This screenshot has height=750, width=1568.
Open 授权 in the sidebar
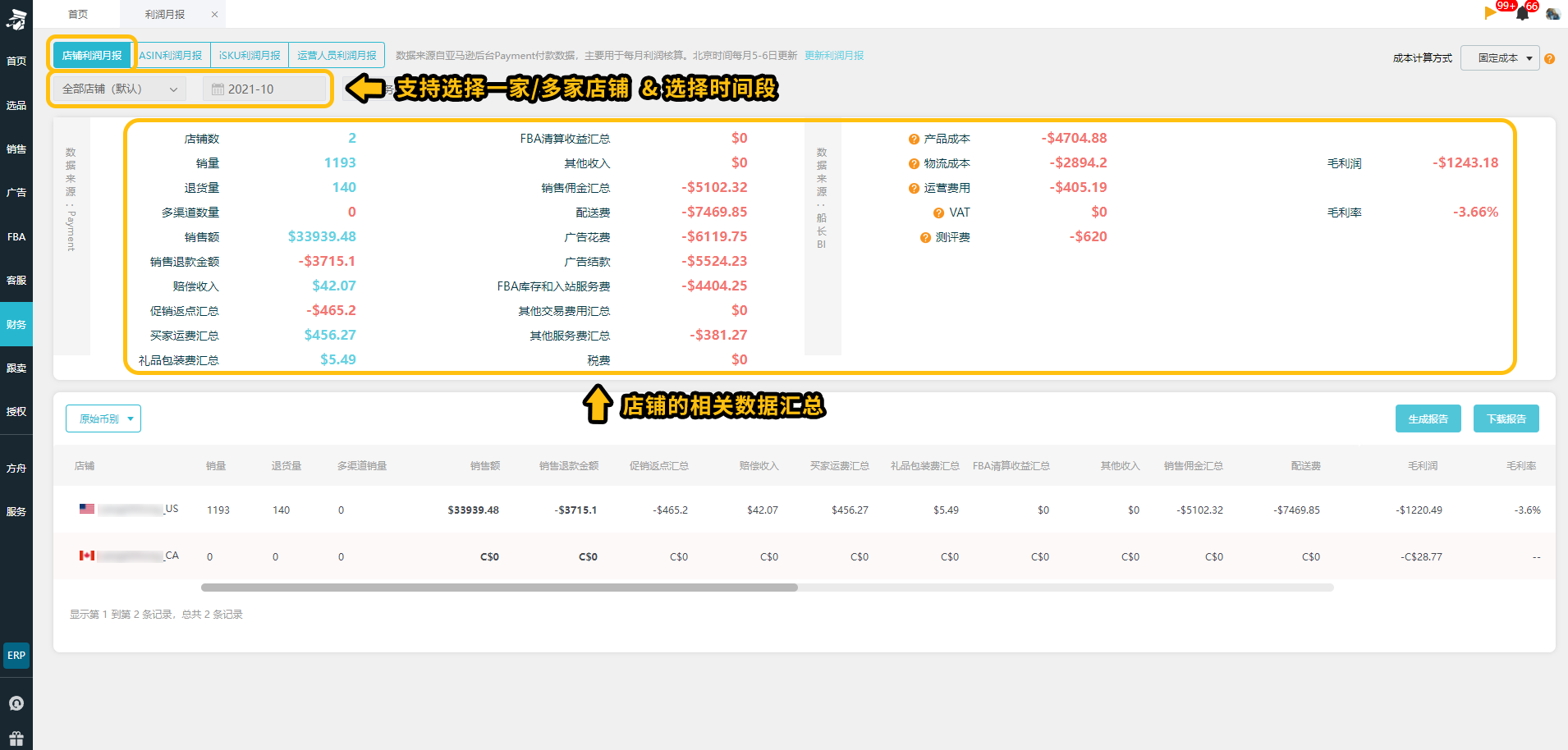(16, 412)
